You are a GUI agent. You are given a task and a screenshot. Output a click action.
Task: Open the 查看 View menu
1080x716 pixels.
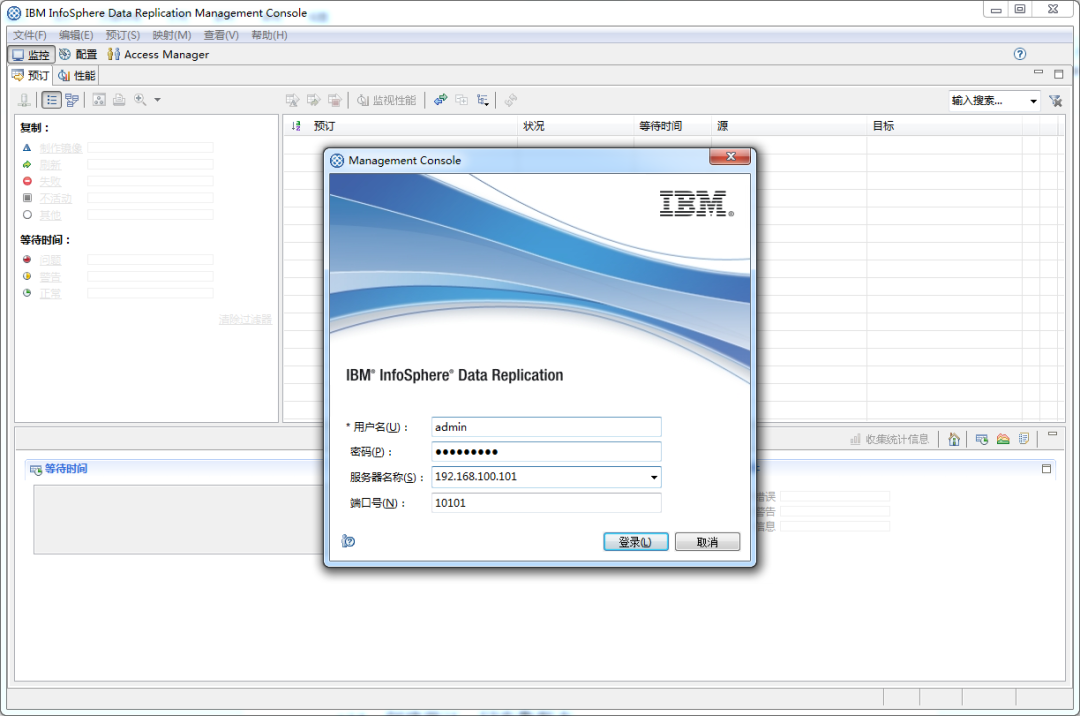pos(221,35)
